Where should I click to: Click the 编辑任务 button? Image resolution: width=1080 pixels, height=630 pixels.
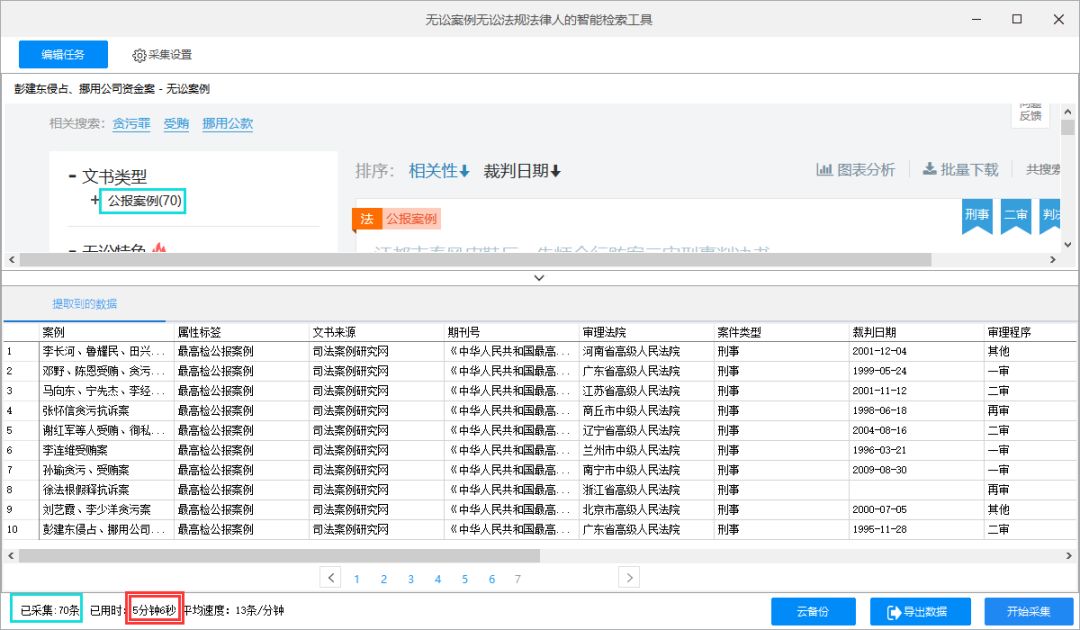(63, 54)
